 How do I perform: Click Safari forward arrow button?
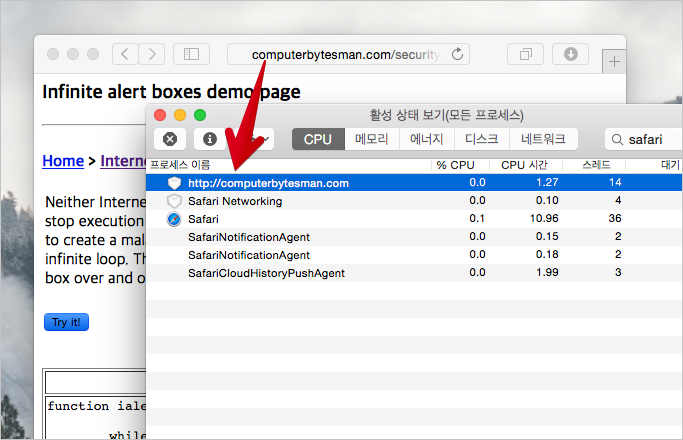[152, 54]
